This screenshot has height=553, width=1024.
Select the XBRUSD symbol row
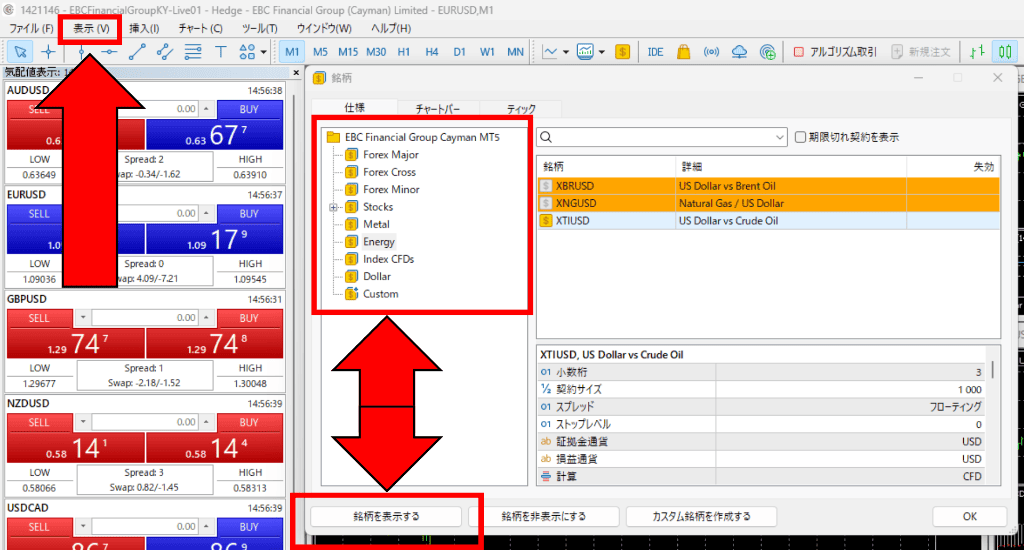768,186
